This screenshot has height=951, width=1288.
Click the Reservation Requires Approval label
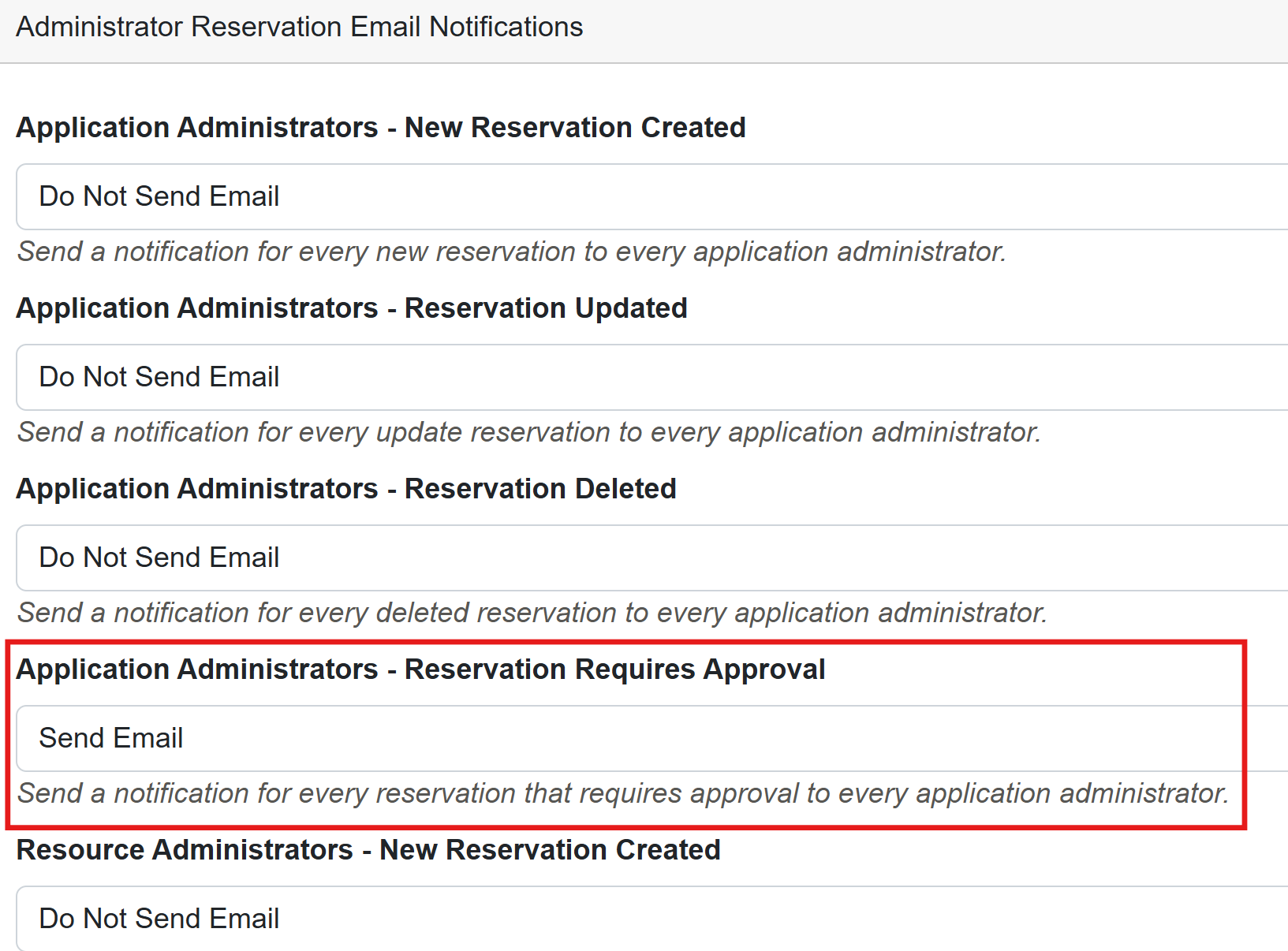point(420,669)
